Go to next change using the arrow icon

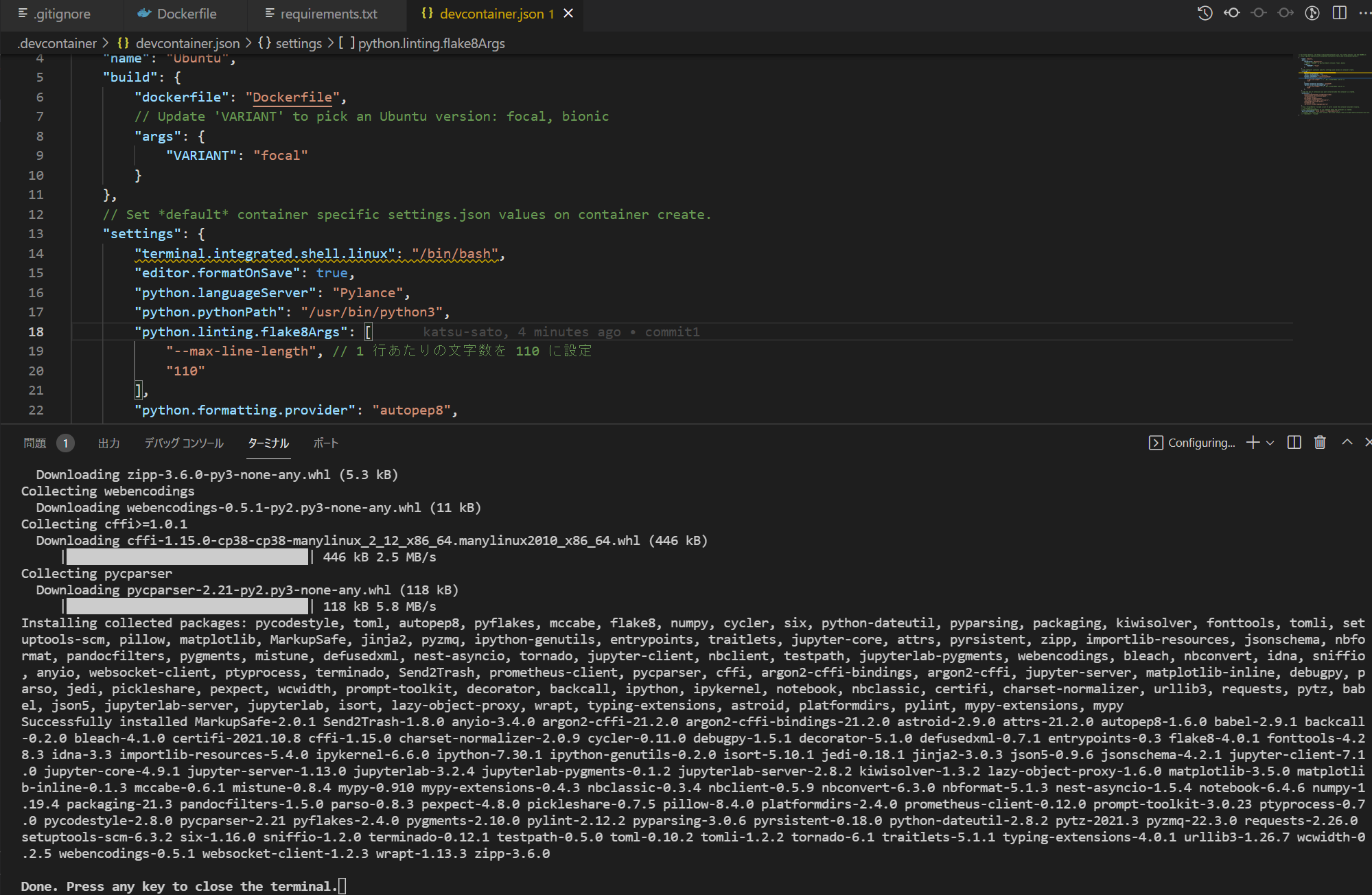[x=1286, y=13]
